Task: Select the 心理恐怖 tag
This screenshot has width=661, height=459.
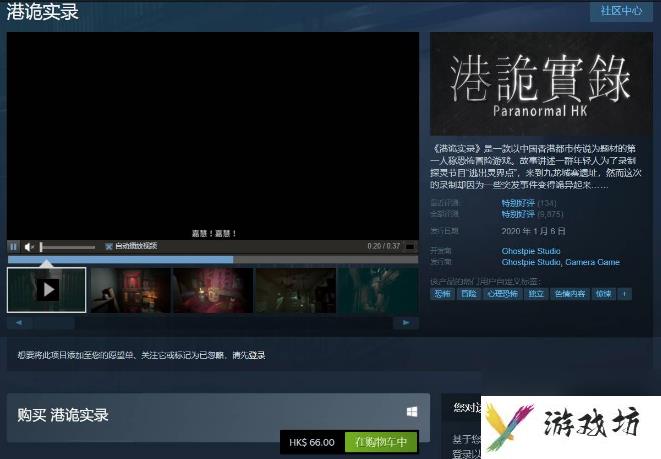Action: coord(502,294)
